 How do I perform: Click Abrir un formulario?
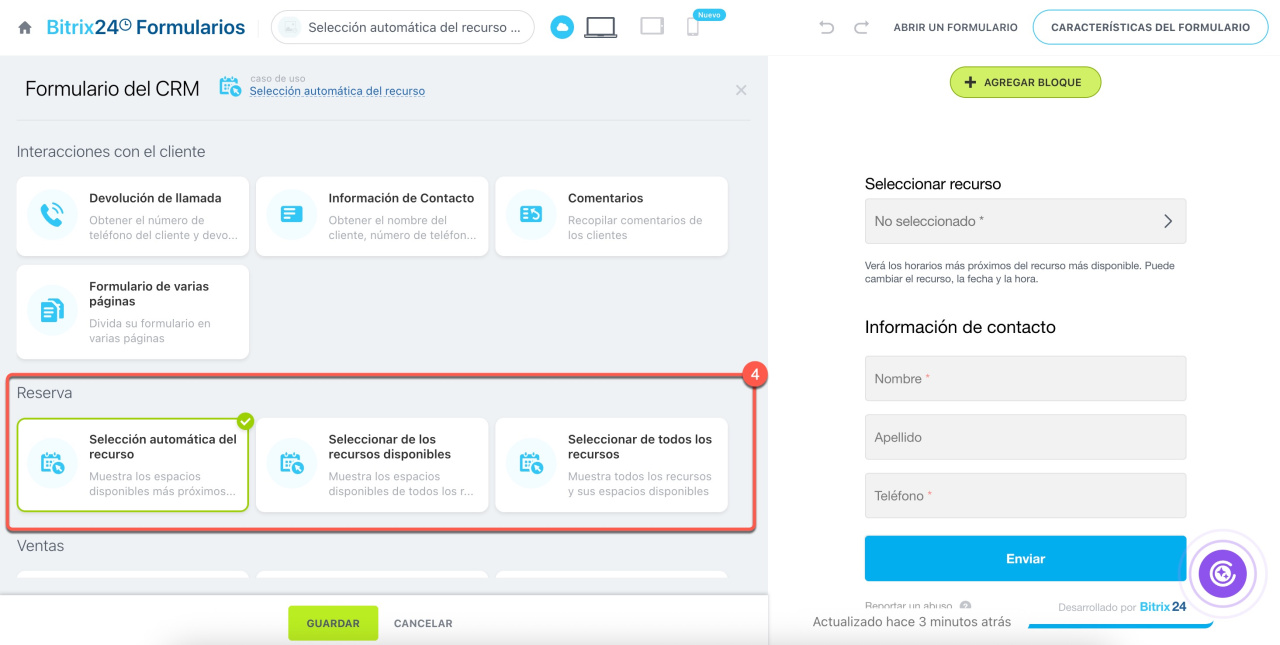955,28
